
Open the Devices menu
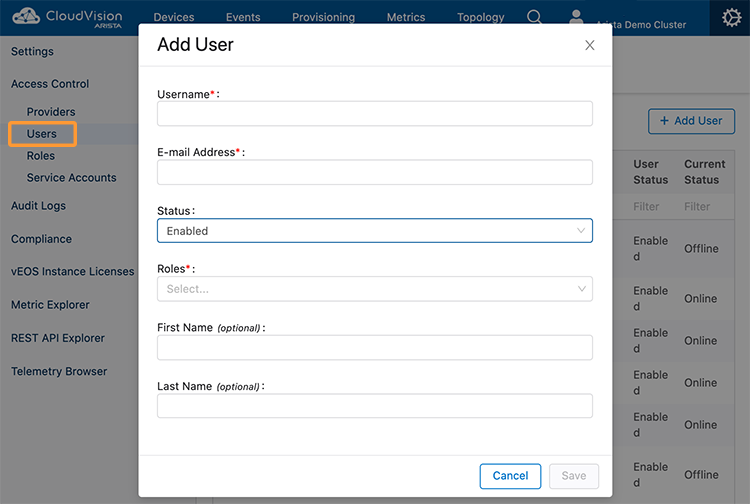click(174, 17)
